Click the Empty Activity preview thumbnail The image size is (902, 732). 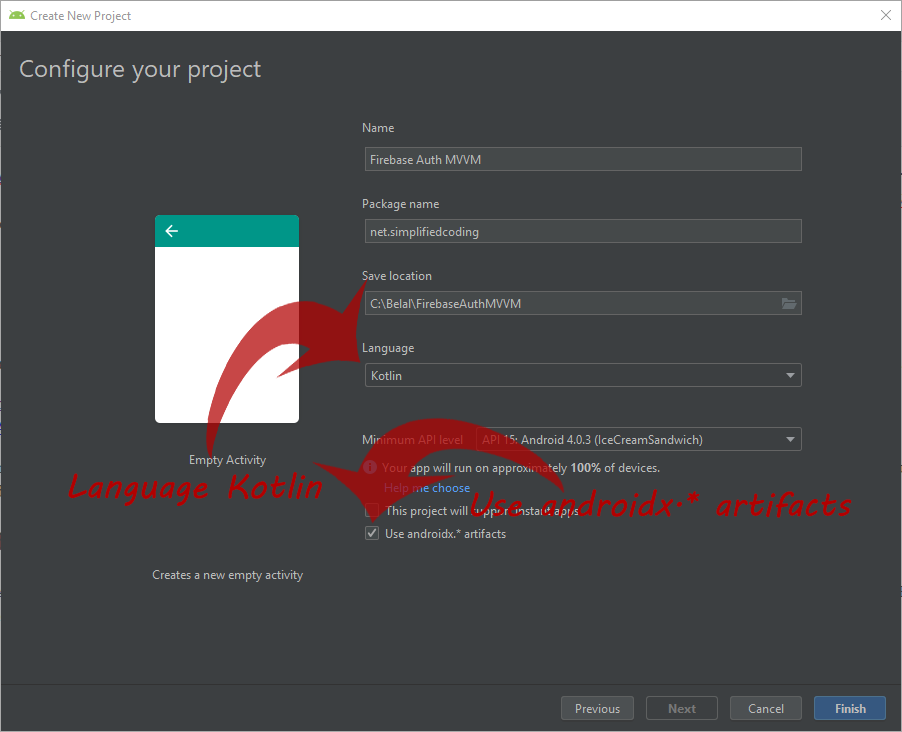227,319
